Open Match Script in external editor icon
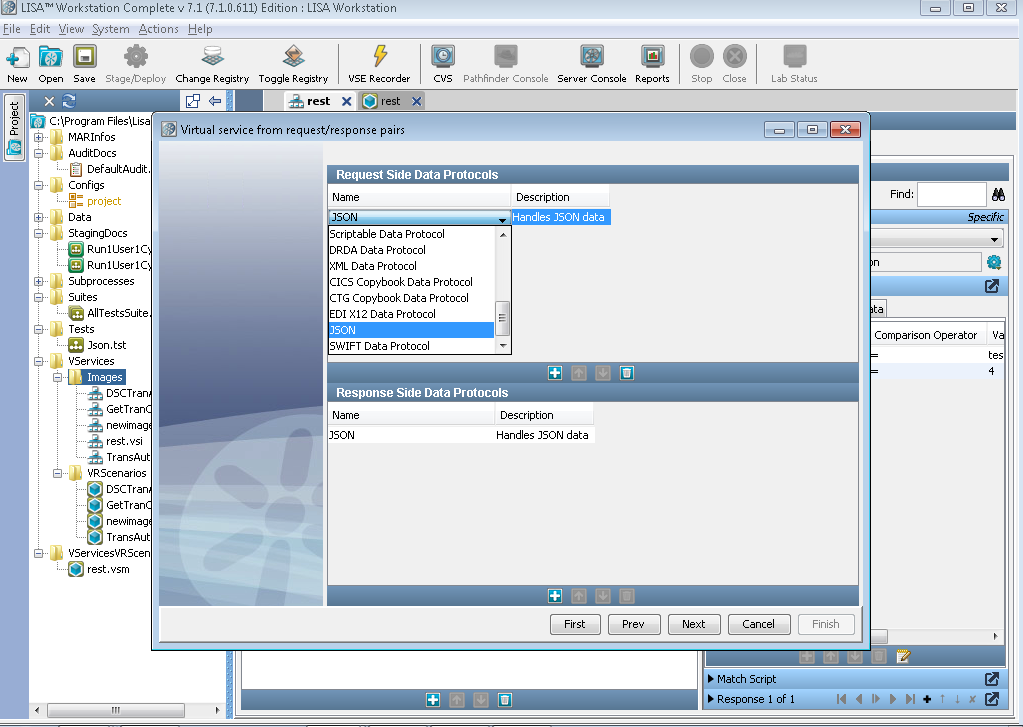 click(x=992, y=679)
